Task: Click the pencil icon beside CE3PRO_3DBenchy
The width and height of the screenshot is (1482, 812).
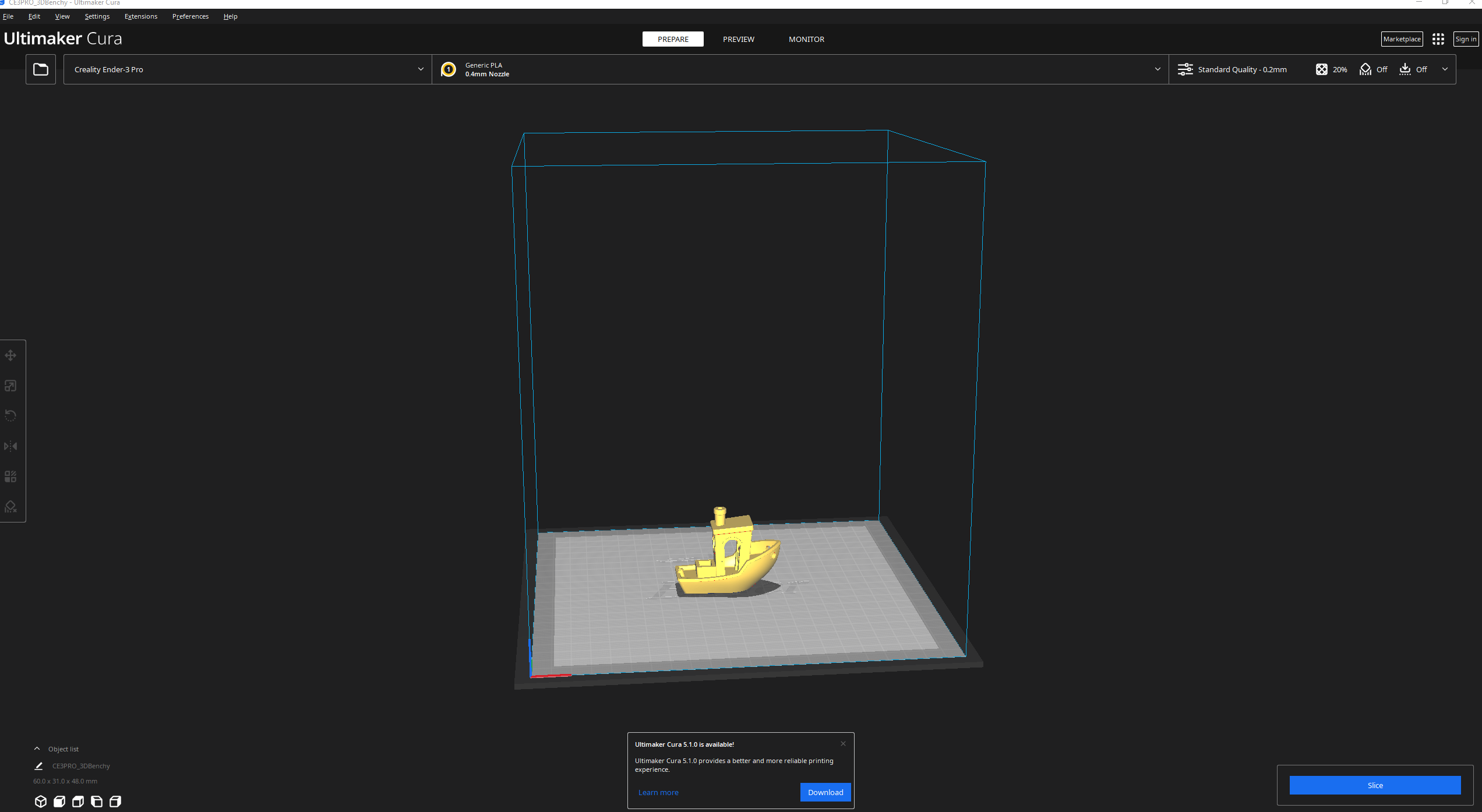Action: point(39,766)
